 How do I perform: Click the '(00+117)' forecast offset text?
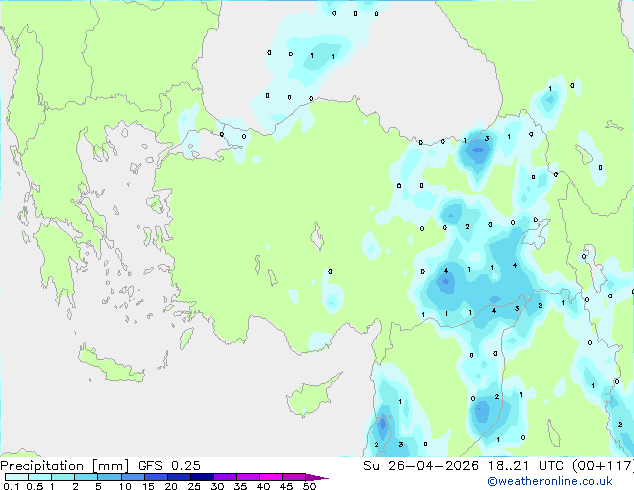click(x=602, y=466)
